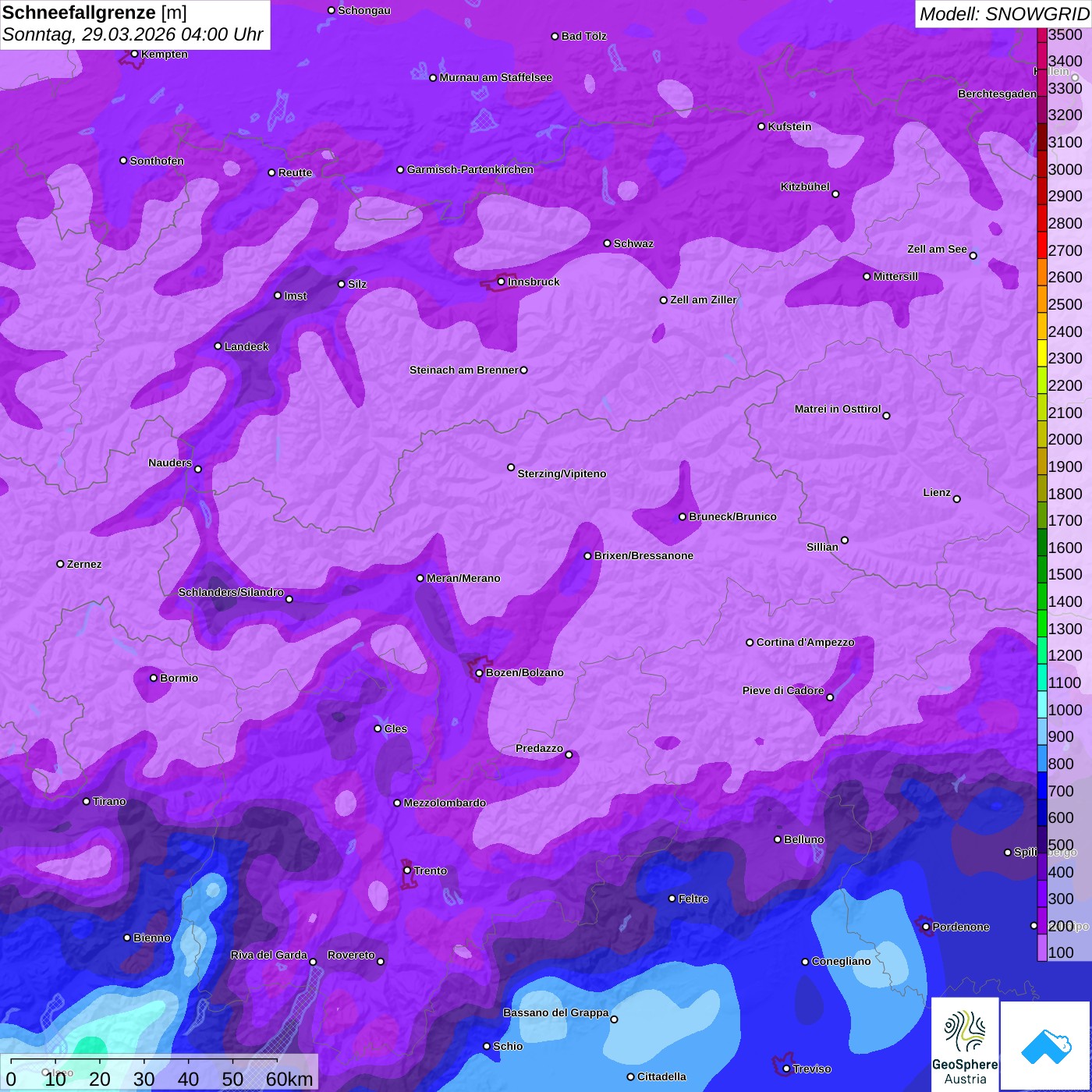Select the Bormio marker dot
1092x1092 pixels.
(x=154, y=678)
